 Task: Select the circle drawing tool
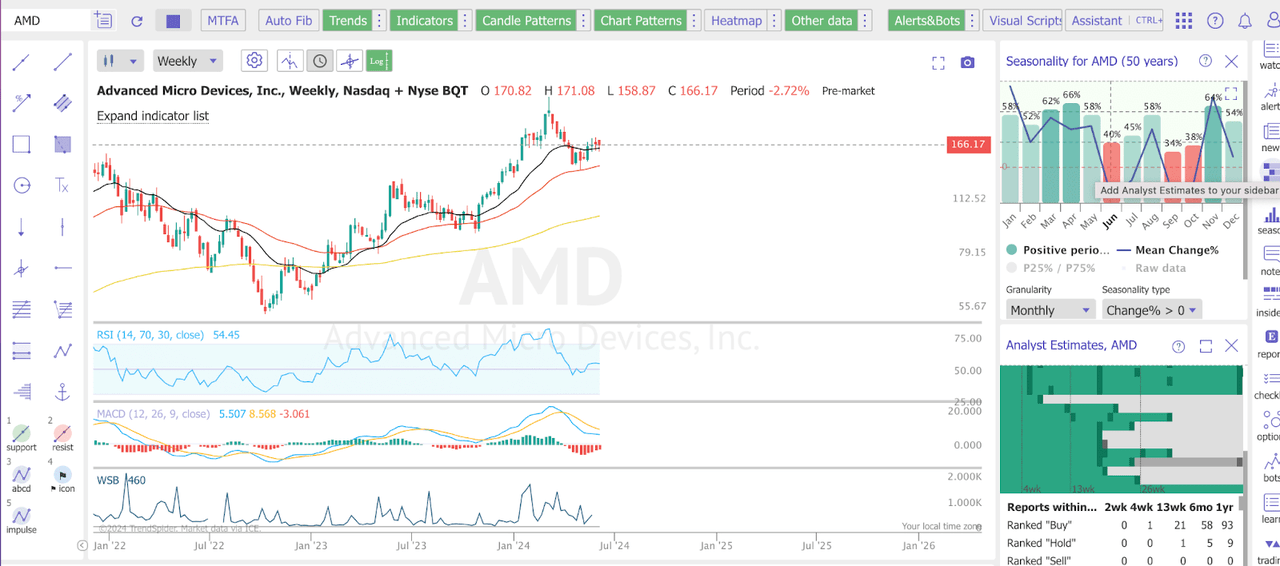(x=21, y=185)
